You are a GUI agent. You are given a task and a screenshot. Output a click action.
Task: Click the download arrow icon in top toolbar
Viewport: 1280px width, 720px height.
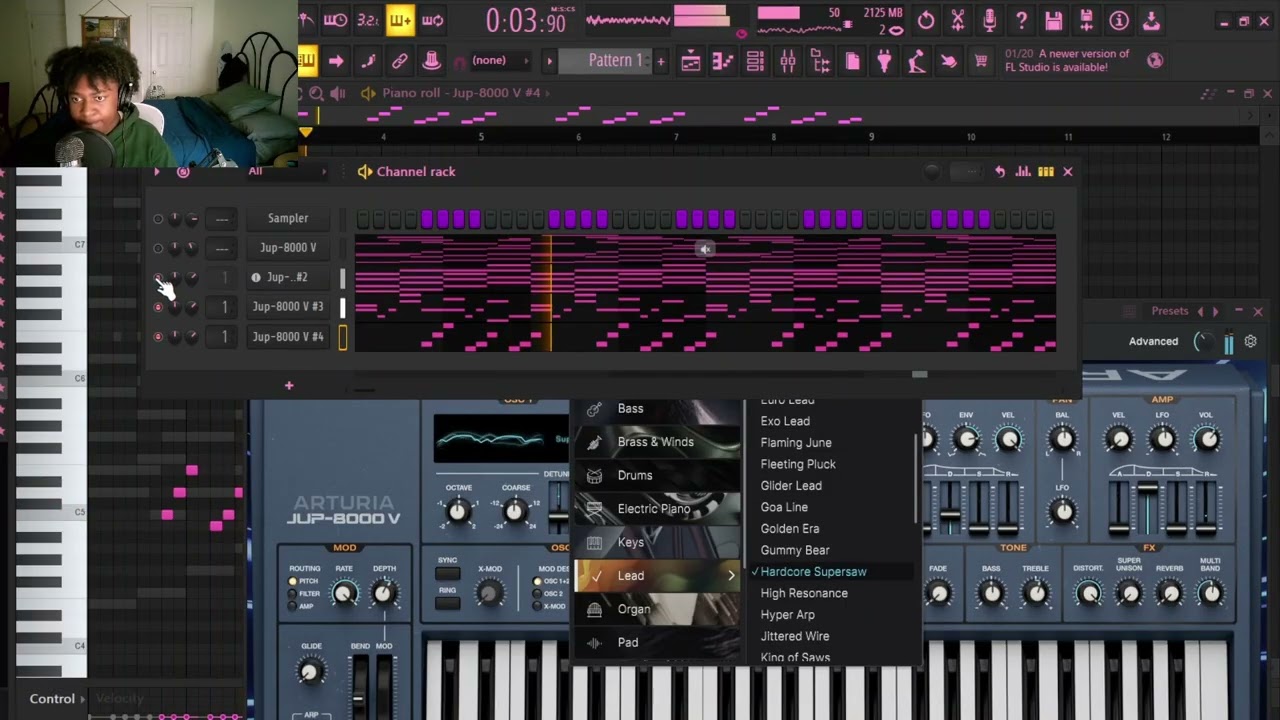(1151, 20)
